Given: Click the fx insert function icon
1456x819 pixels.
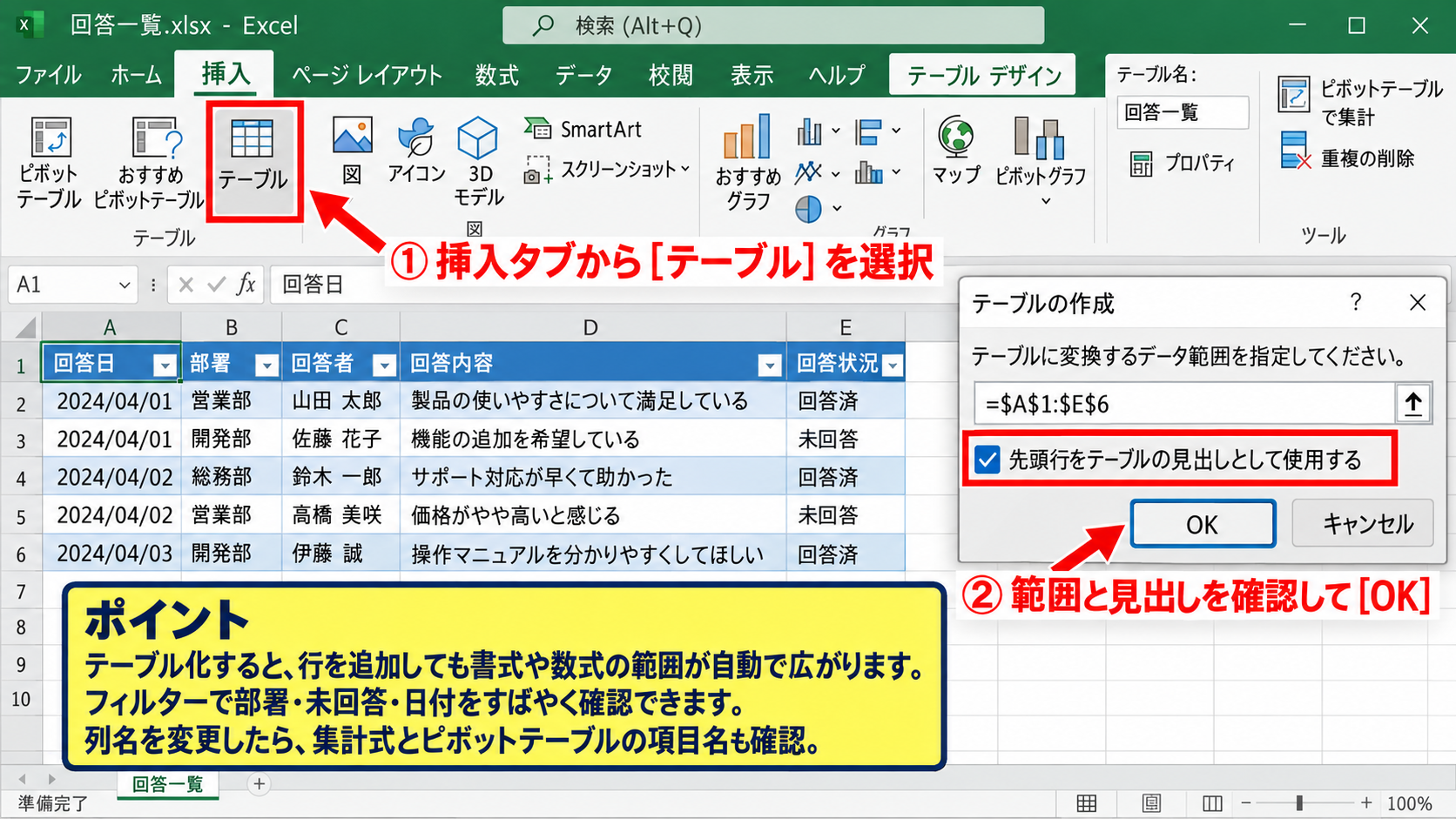Looking at the screenshot, I should [x=246, y=285].
